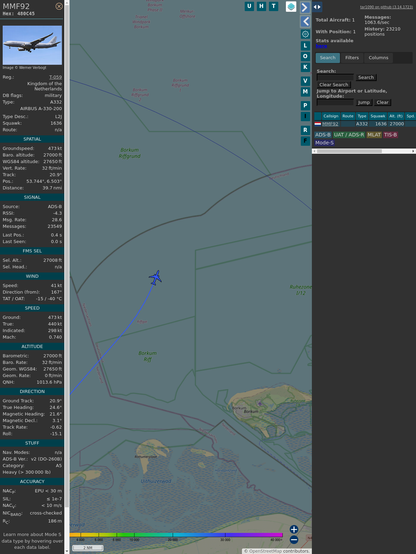The image size is (416, 554).
Task: Open the map layer switcher
Action: (x=291, y=7)
